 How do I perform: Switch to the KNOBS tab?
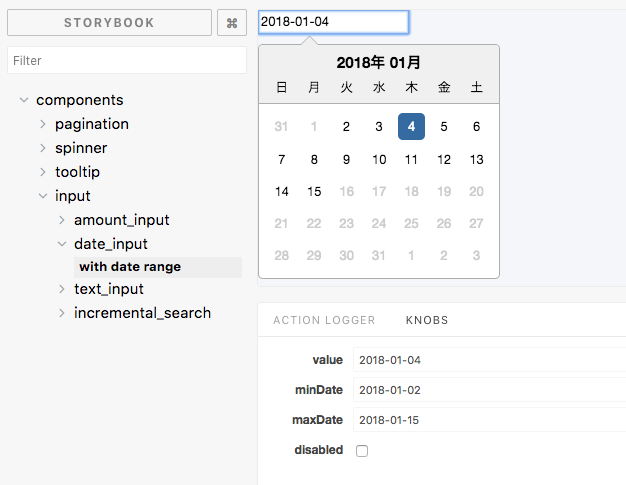(x=427, y=320)
